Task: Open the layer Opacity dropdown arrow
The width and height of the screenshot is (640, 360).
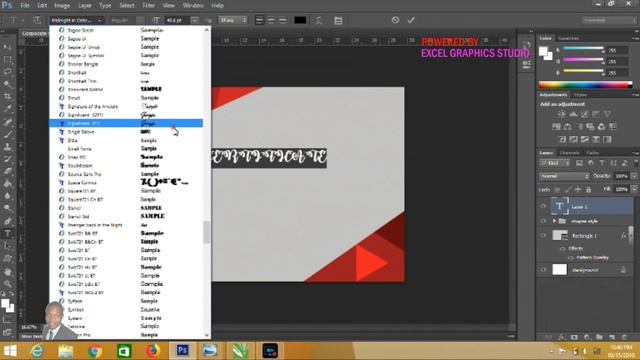Action: pos(634,176)
